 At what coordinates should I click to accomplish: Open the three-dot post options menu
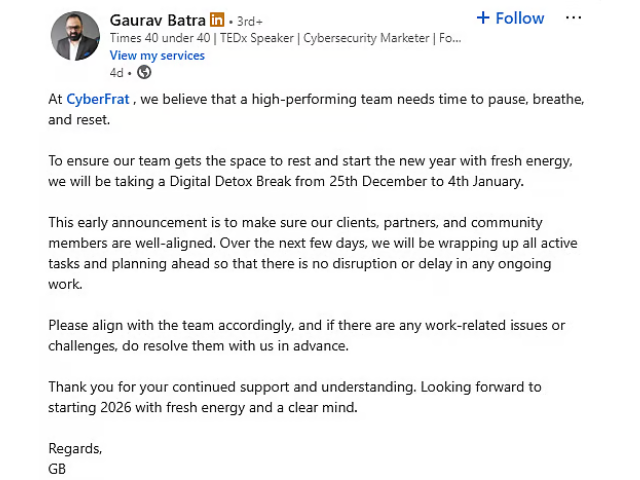coord(573,18)
